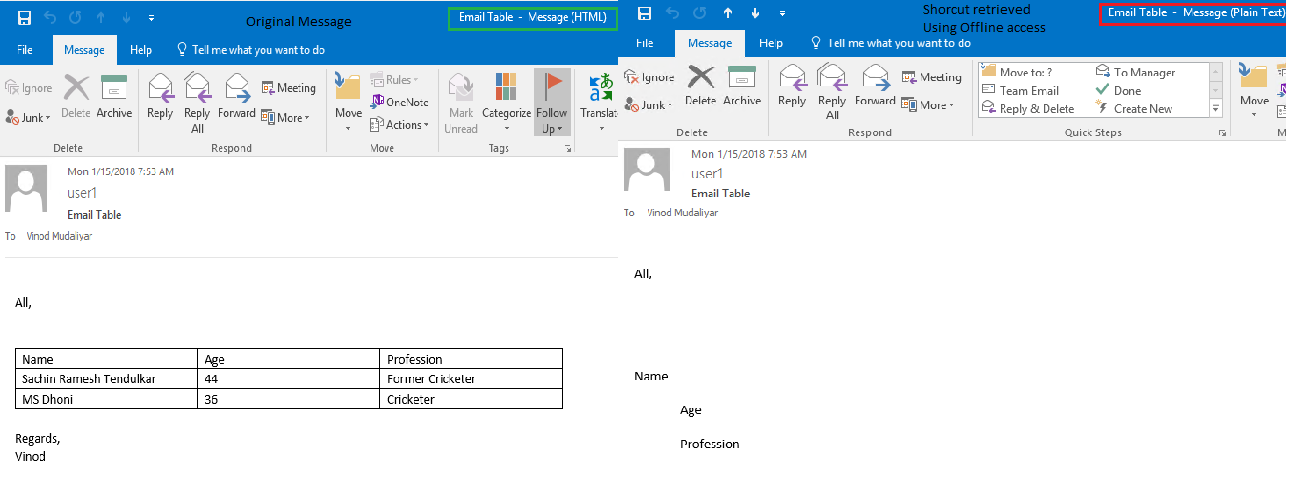1292x481 pixels.
Task: Open Quick Access Toolbar customize menu in HTML window
Action: [x=151, y=18]
